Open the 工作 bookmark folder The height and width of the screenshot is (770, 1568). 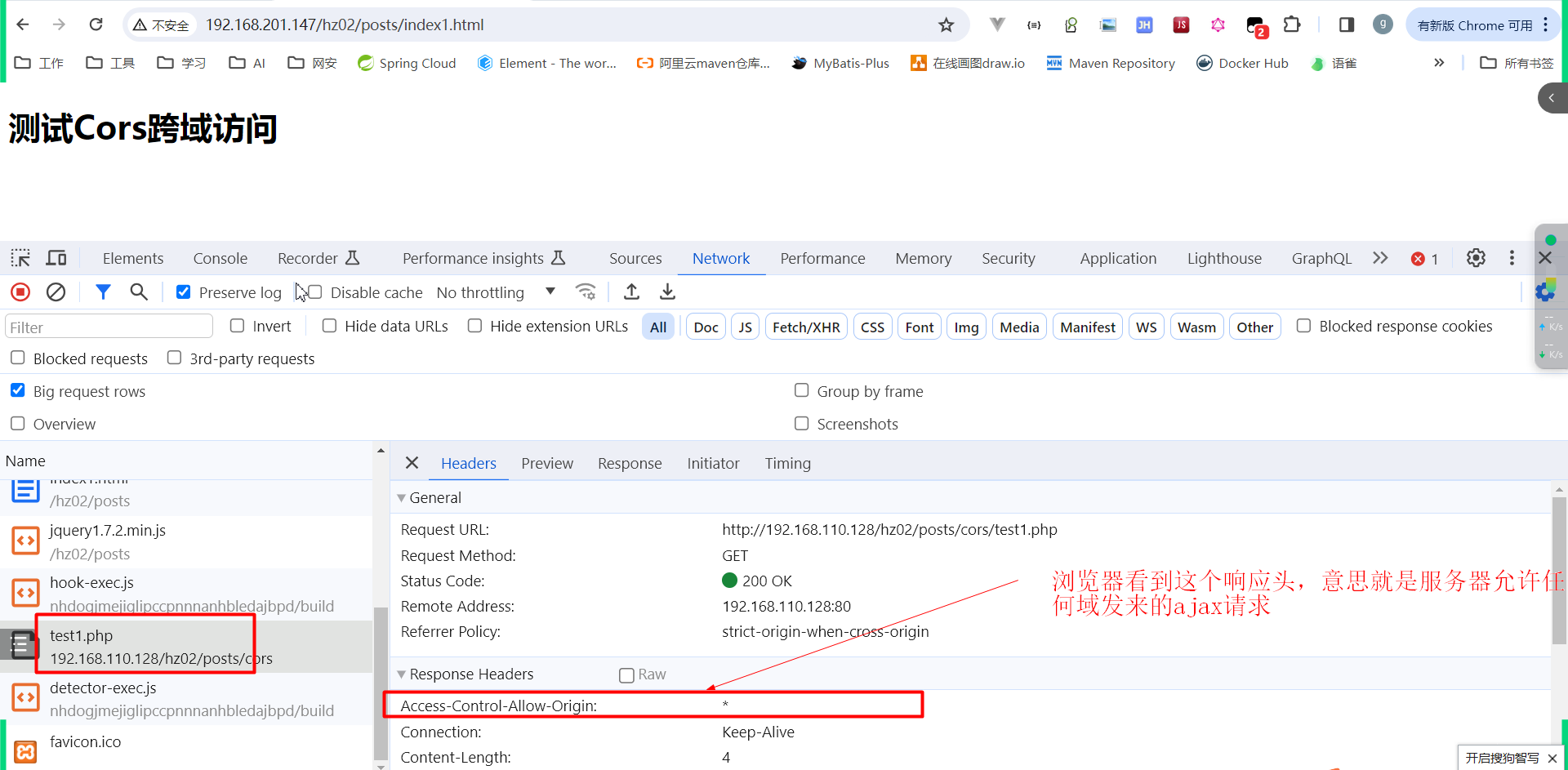point(39,63)
